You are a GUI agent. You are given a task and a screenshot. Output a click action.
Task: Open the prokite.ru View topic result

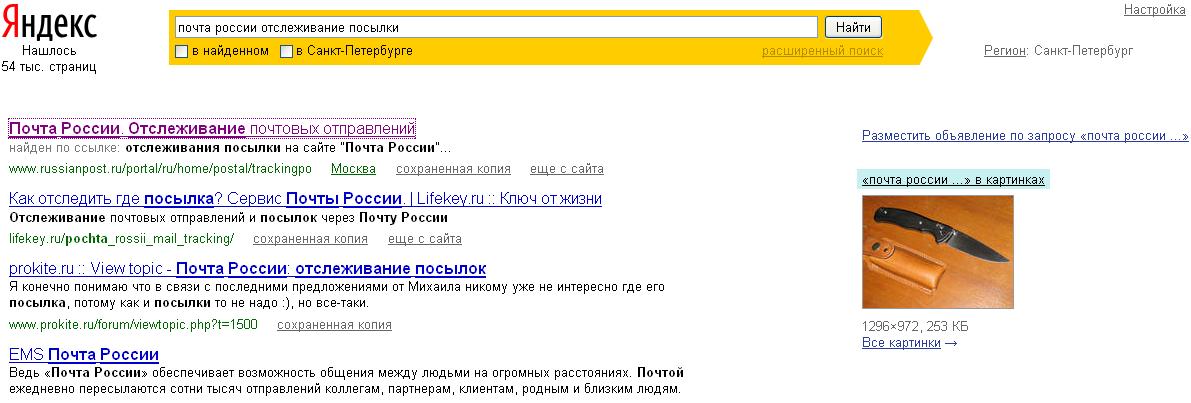[248, 269]
